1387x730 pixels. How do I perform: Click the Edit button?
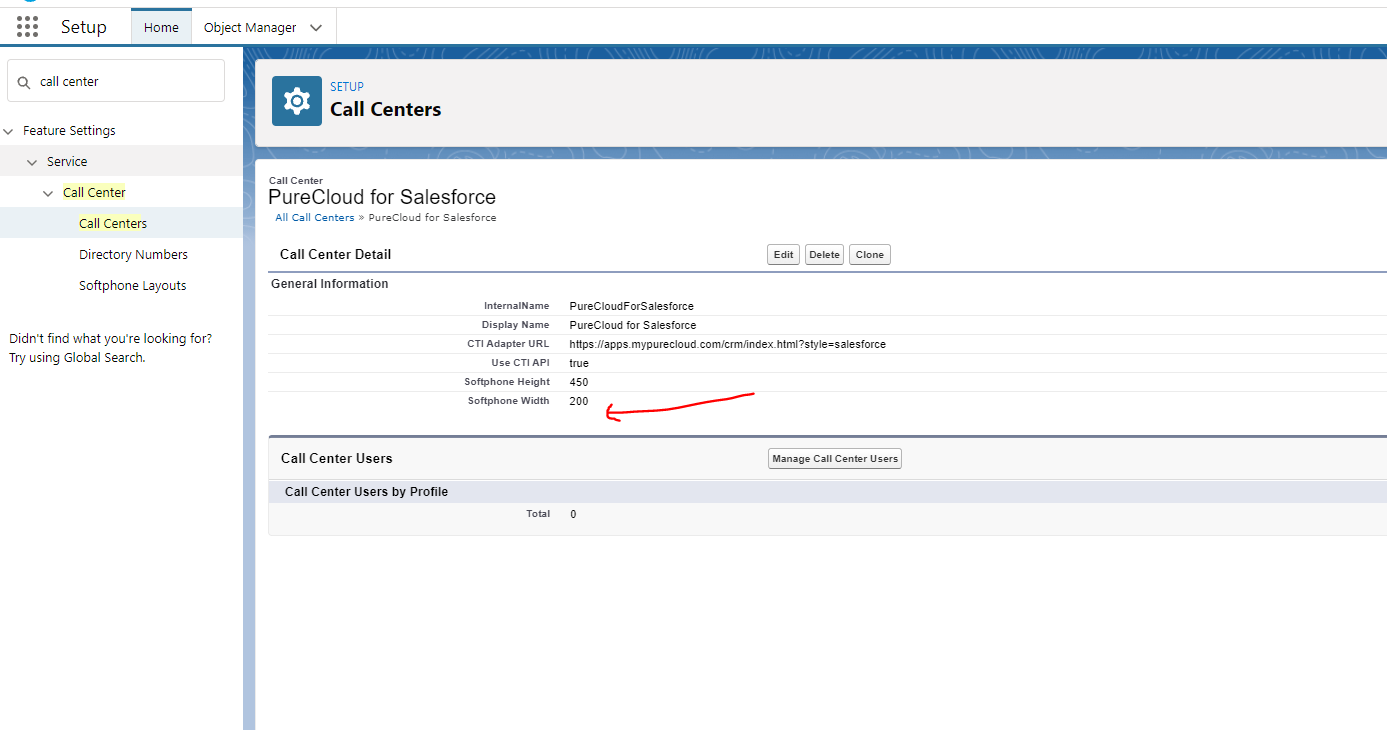[784, 255]
